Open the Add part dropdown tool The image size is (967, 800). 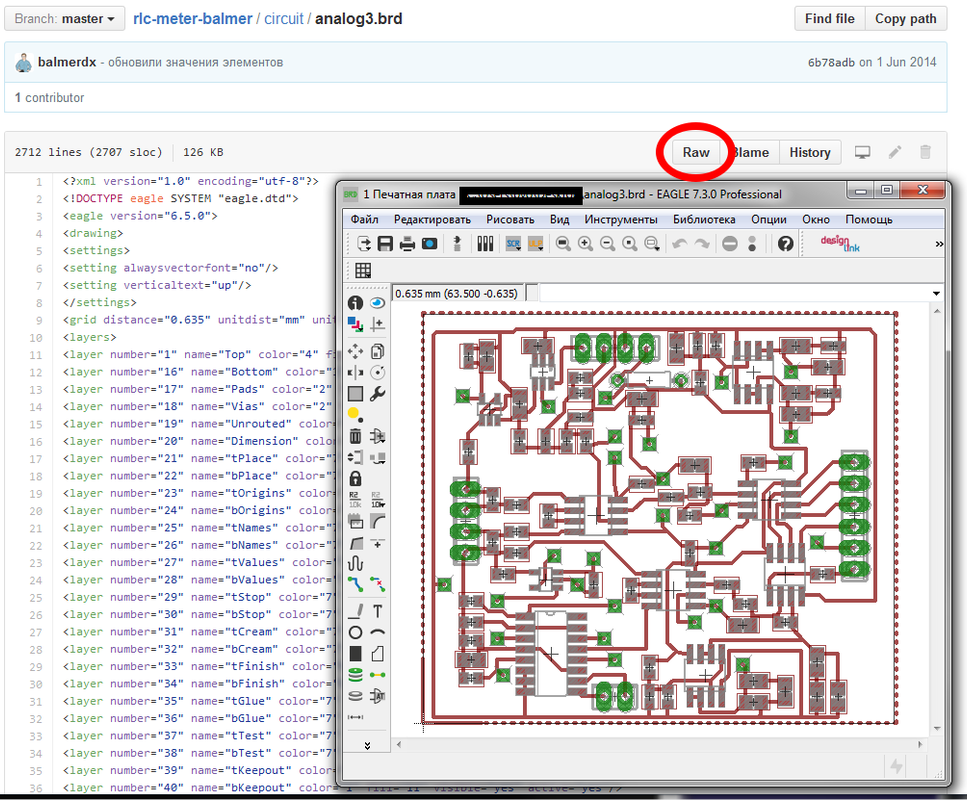tap(377, 436)
